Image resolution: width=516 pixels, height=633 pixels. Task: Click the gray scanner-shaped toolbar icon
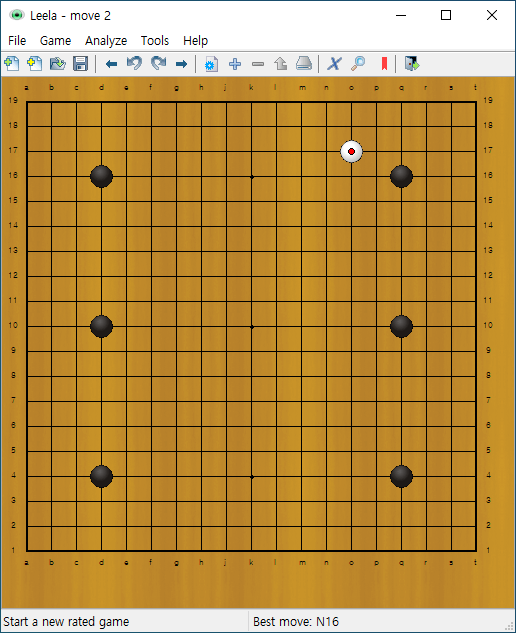coord(304,64)
